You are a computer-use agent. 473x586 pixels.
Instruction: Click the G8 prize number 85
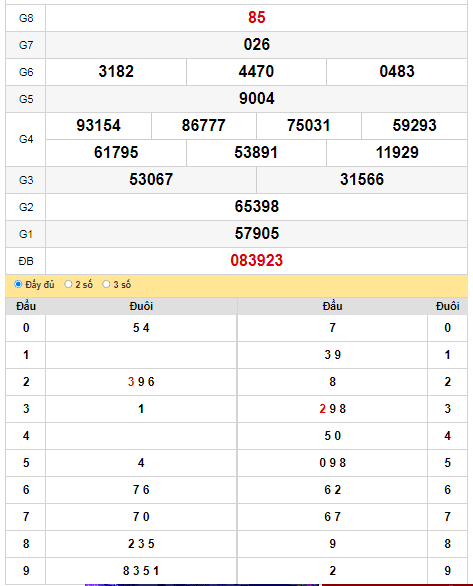pyautogui.click(x=257, y=18)
